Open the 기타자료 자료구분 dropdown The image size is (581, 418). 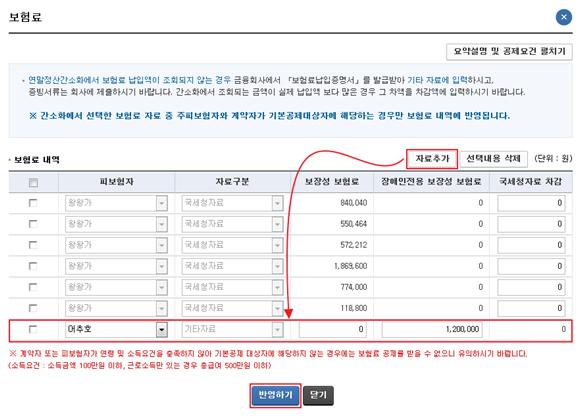232,329
